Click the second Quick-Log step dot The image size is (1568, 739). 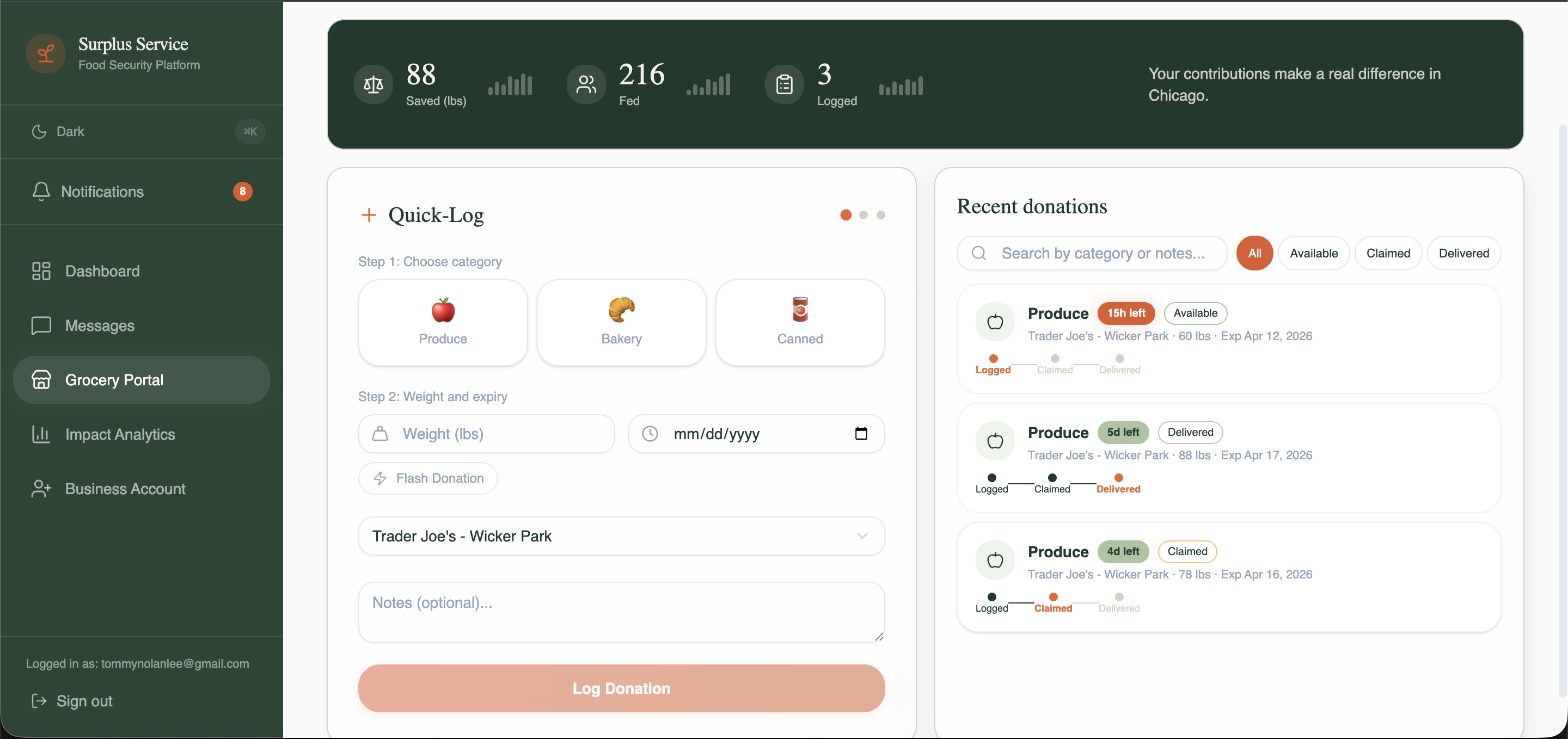(862, 215)
